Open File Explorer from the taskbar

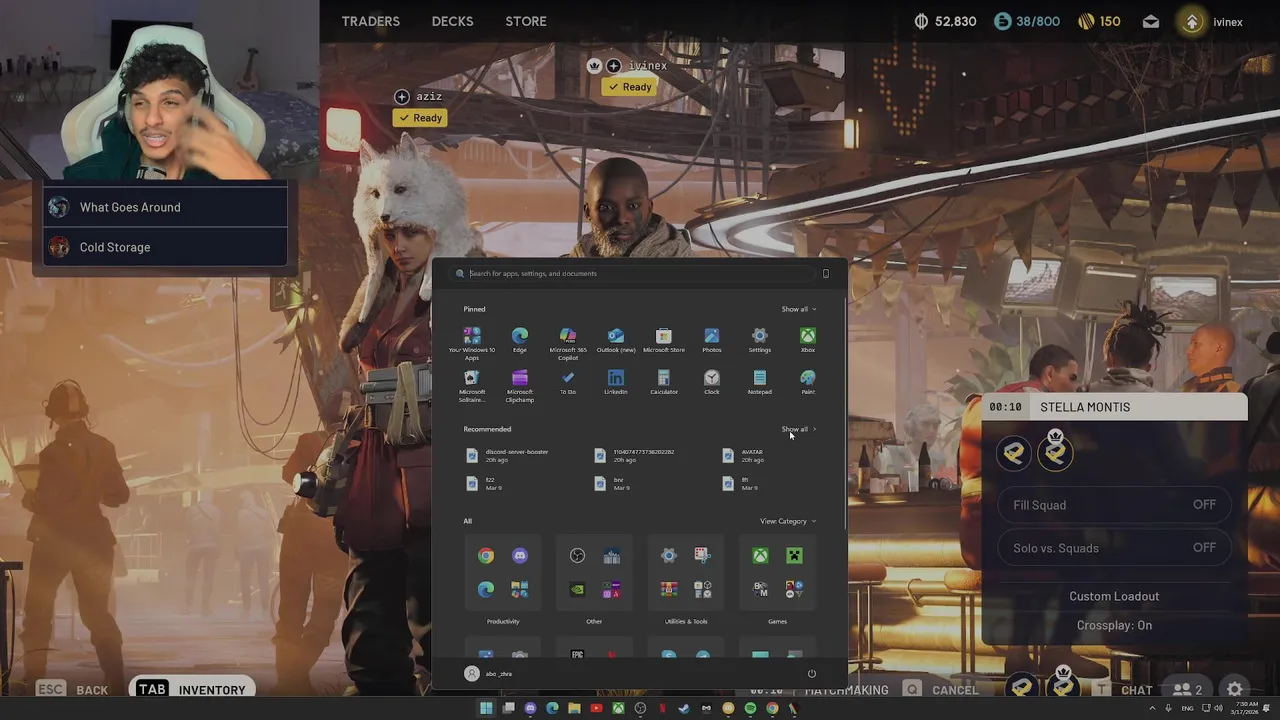[x=574, y=708]
